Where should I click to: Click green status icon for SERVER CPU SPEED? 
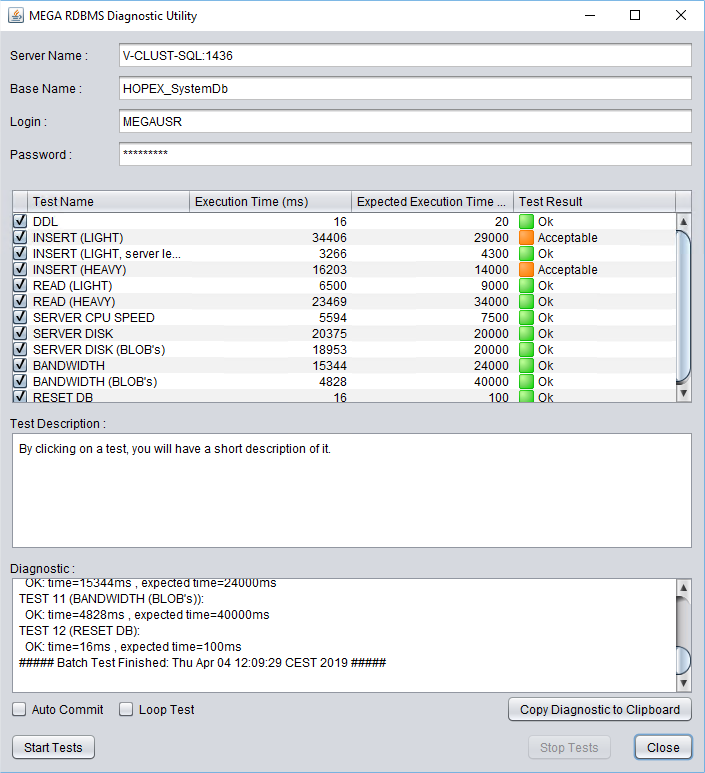point(526,318)
